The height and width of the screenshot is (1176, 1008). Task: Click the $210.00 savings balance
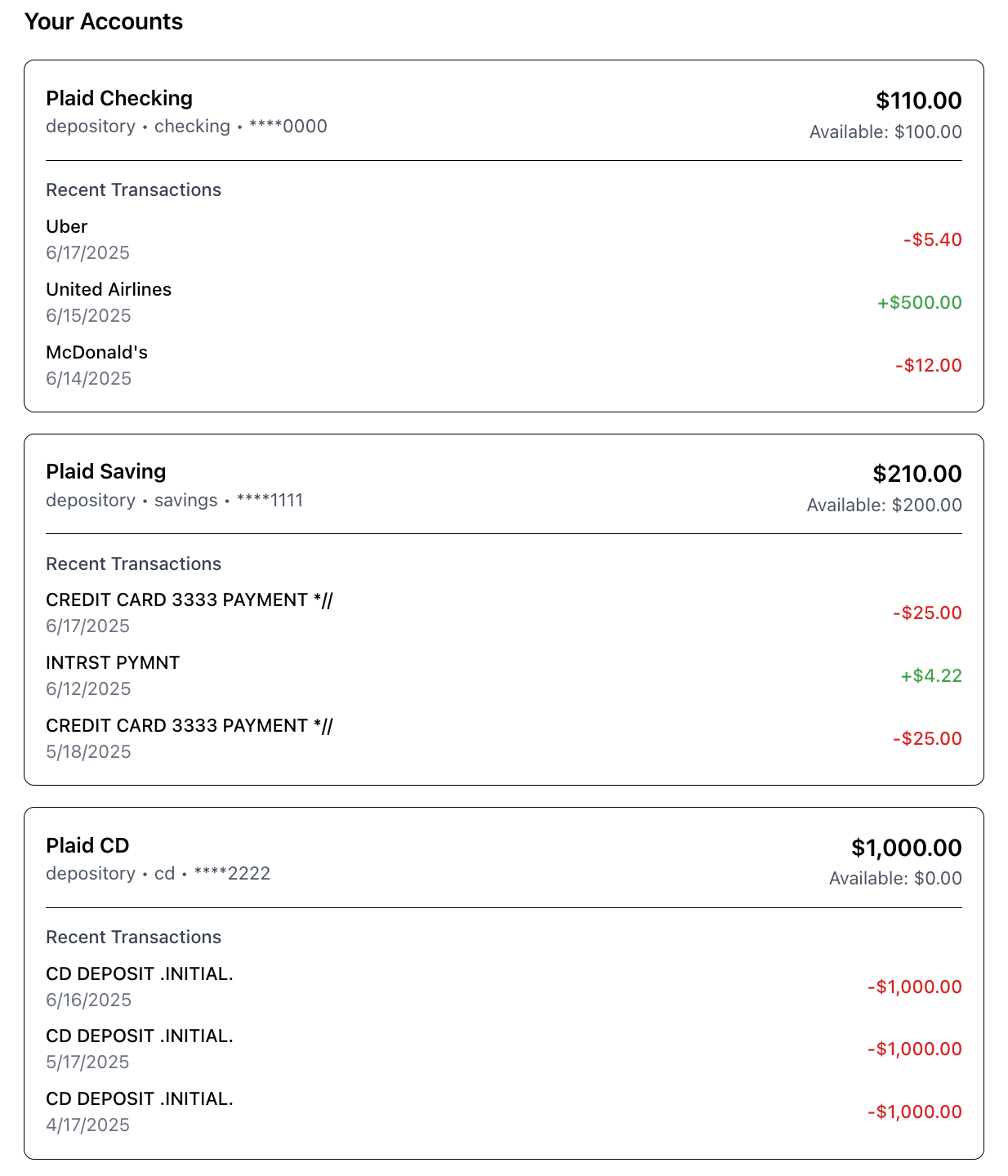pyautogui.click(x=917, y=474)
